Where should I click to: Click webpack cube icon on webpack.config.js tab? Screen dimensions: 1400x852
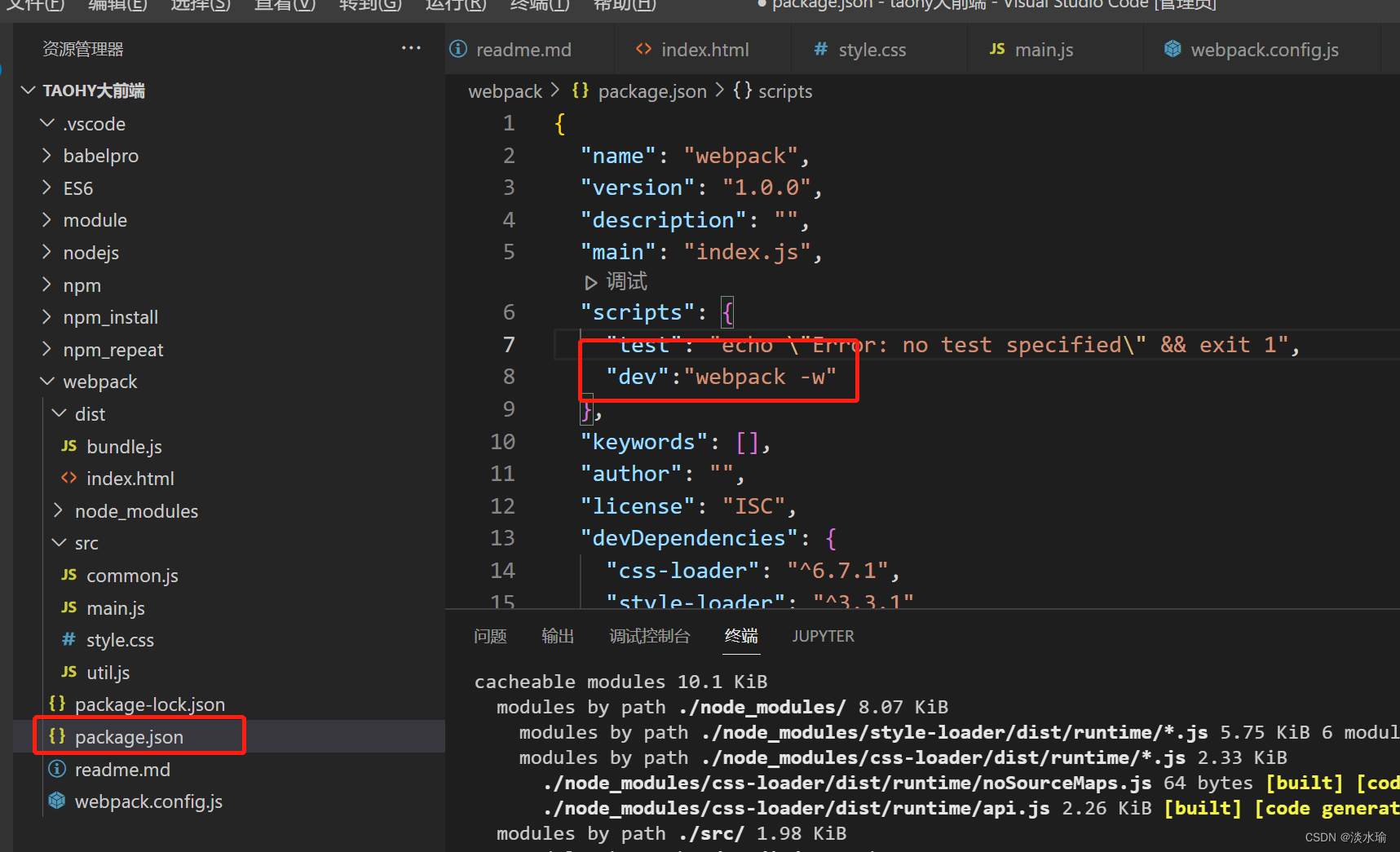[1173, 49]
